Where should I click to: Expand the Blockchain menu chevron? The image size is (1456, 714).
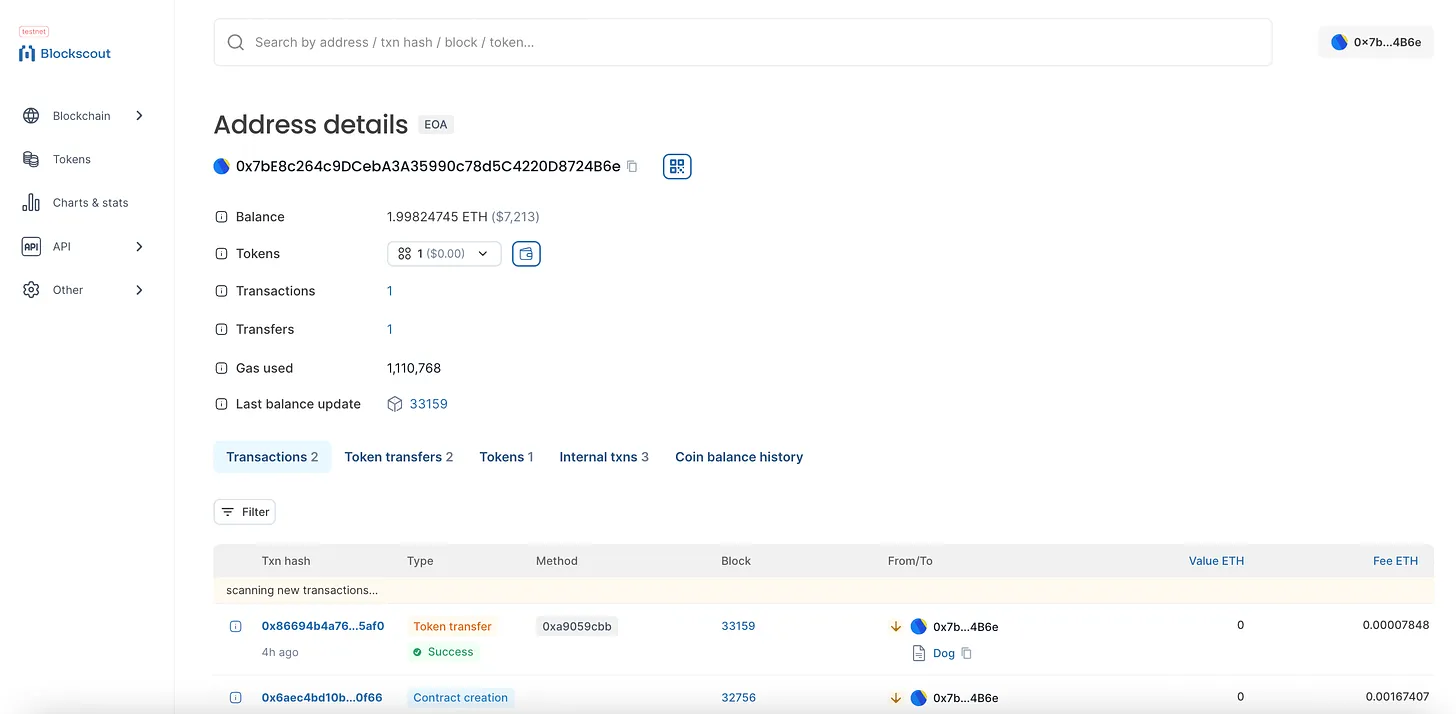[x=139, y=116]
